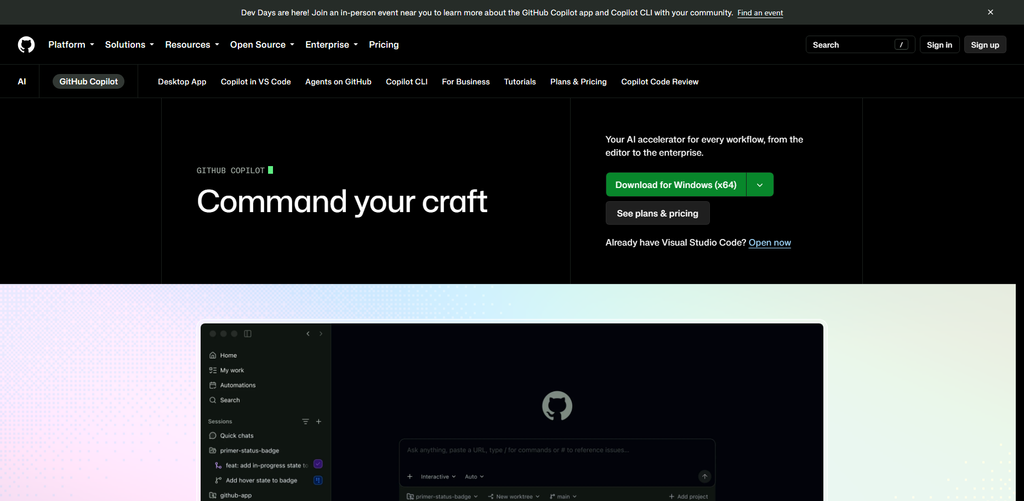
Task: Click the back arrow in app preview
Action: tap(308, 334)
